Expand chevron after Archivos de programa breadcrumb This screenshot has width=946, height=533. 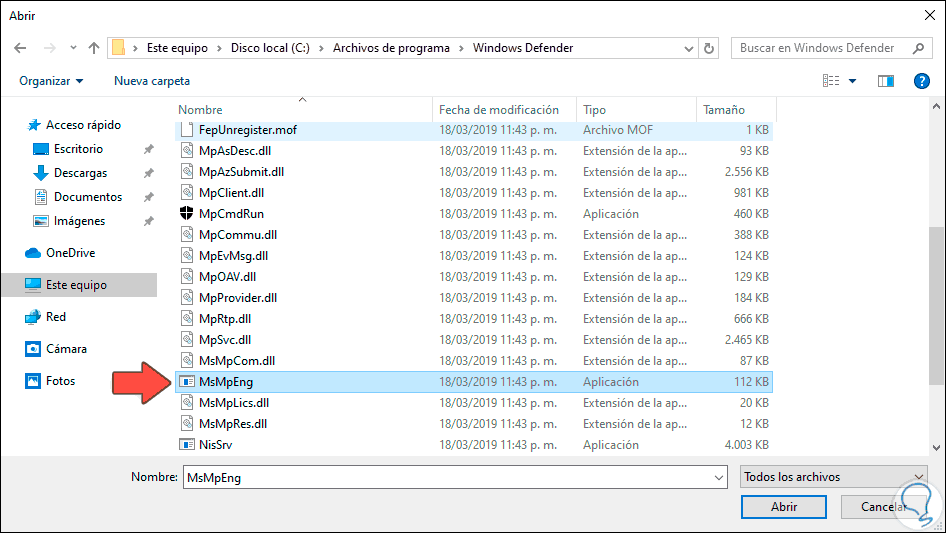coord(462,48)
